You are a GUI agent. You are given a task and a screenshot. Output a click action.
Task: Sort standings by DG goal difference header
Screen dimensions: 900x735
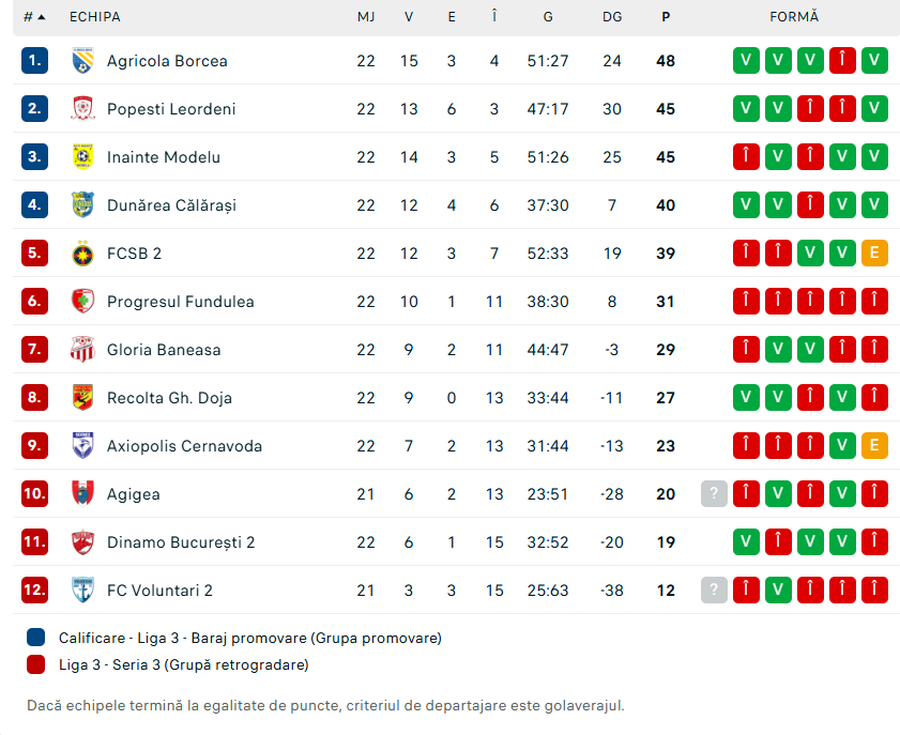612,17
